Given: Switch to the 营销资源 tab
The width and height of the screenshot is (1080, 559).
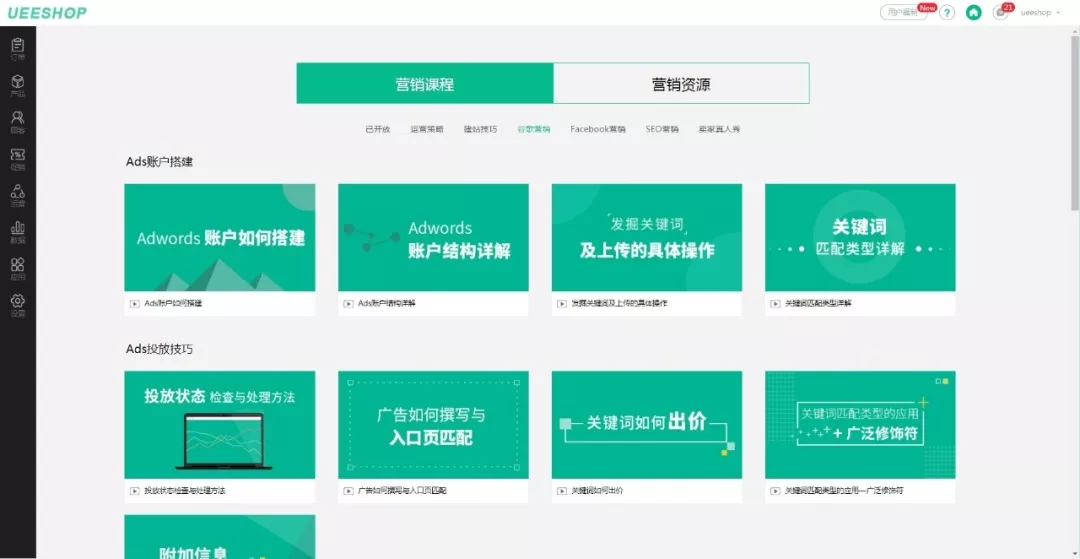Looking at the screenshot, I should [681, 84].
